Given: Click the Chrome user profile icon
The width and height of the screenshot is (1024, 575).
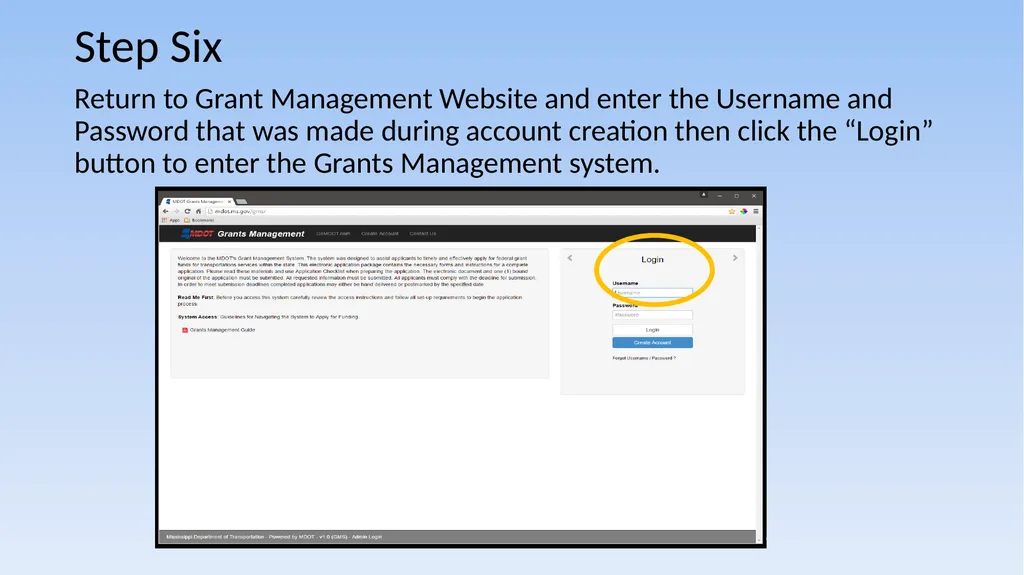Looking at the screenshot, I should pos(703,195).
